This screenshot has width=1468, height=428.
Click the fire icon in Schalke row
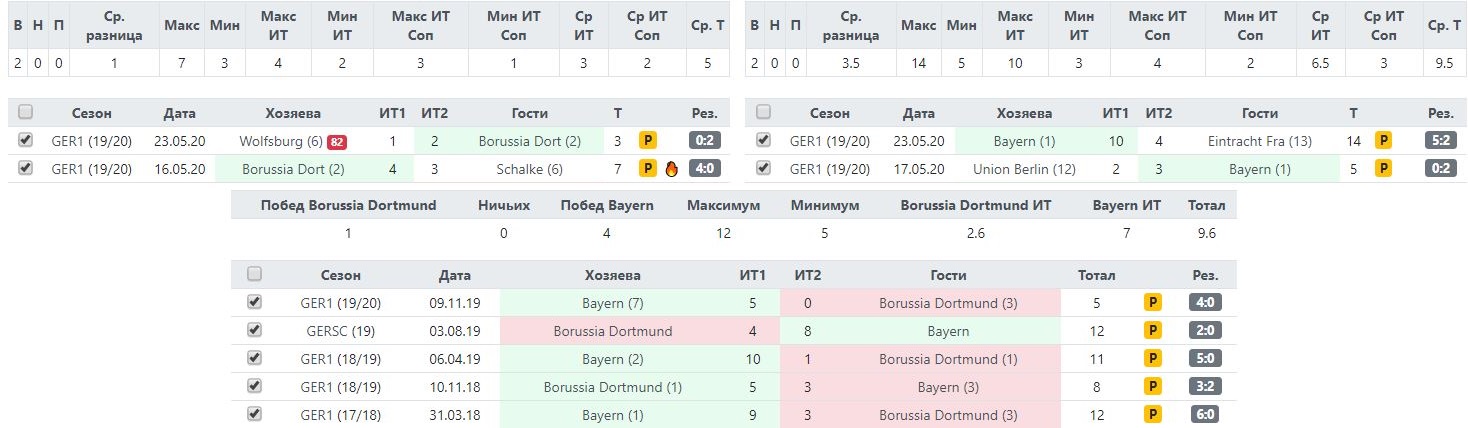pos(671,169)
